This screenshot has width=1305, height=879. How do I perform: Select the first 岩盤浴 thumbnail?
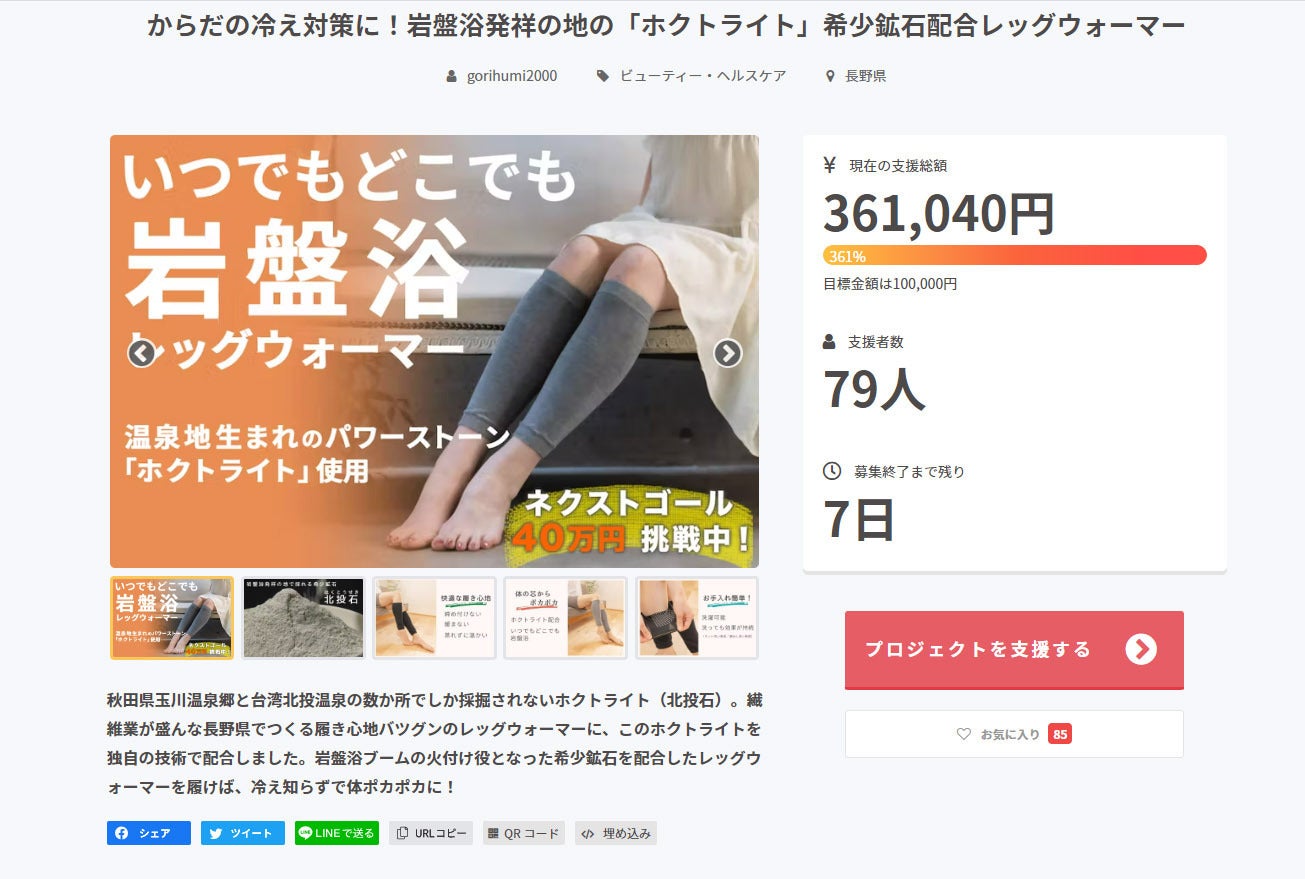pyautogui.click(x=172, y=618)
